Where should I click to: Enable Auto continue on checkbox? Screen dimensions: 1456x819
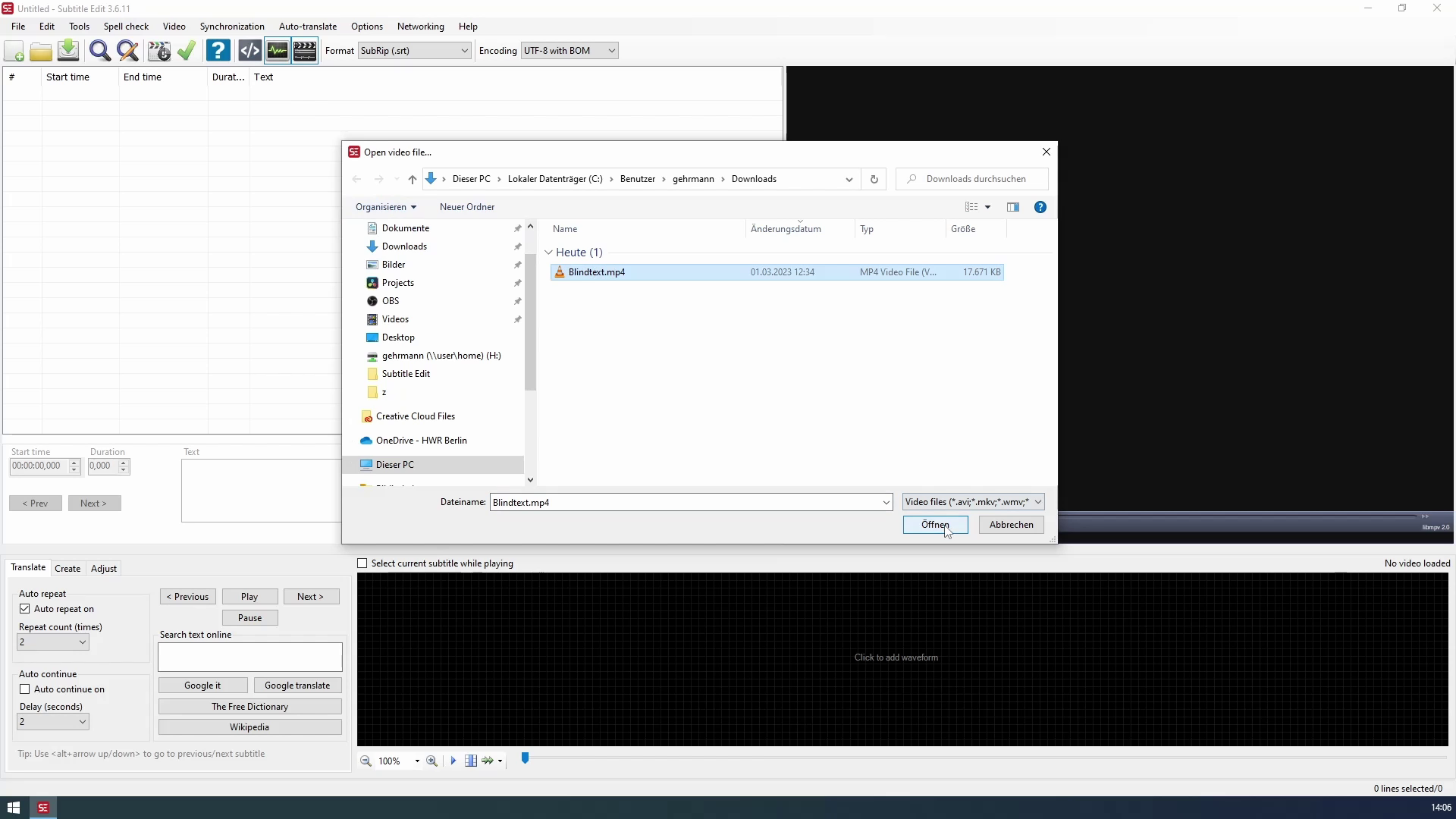pos(25,689)
